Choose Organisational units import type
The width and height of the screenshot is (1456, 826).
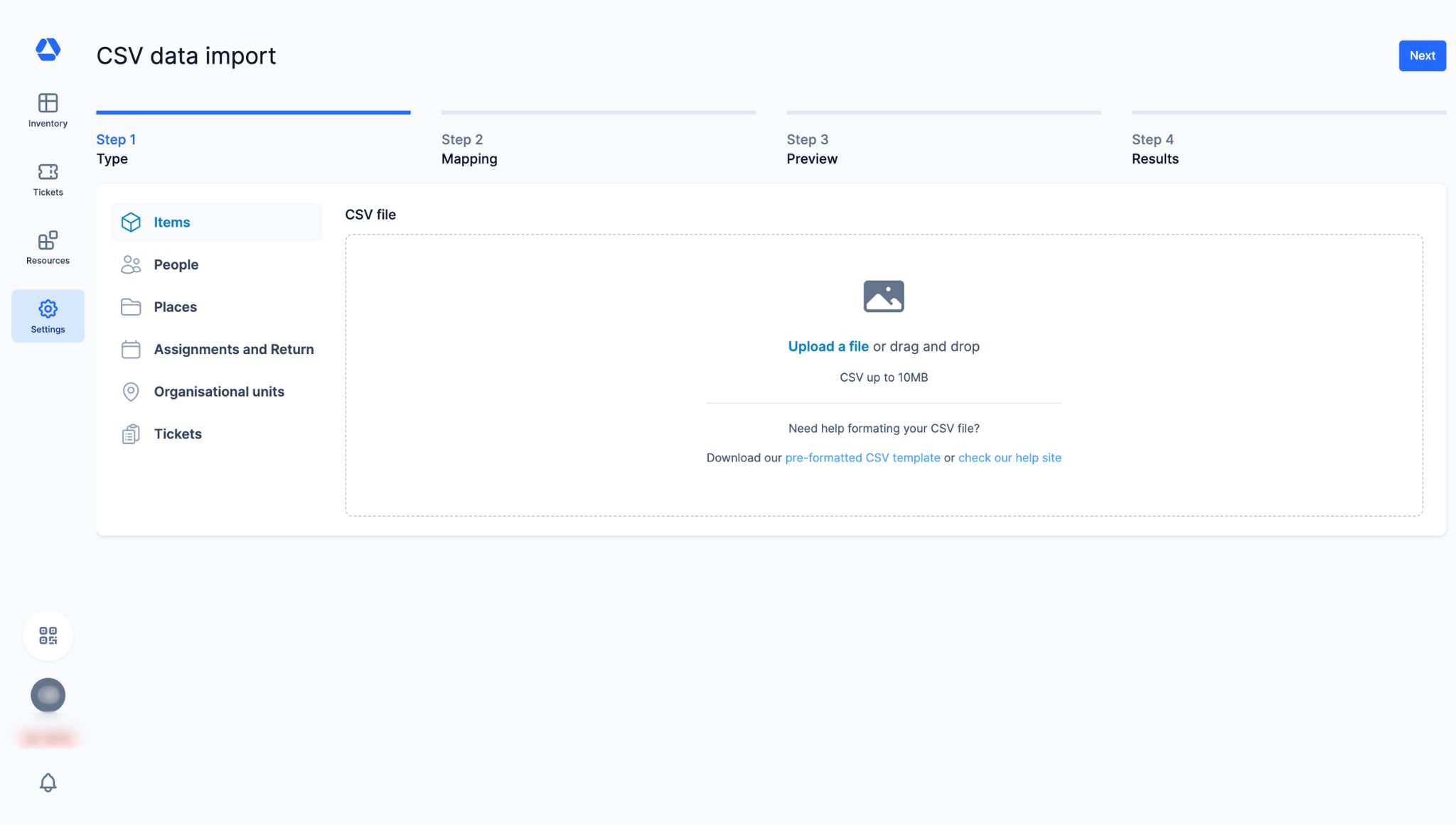(218, 392)
